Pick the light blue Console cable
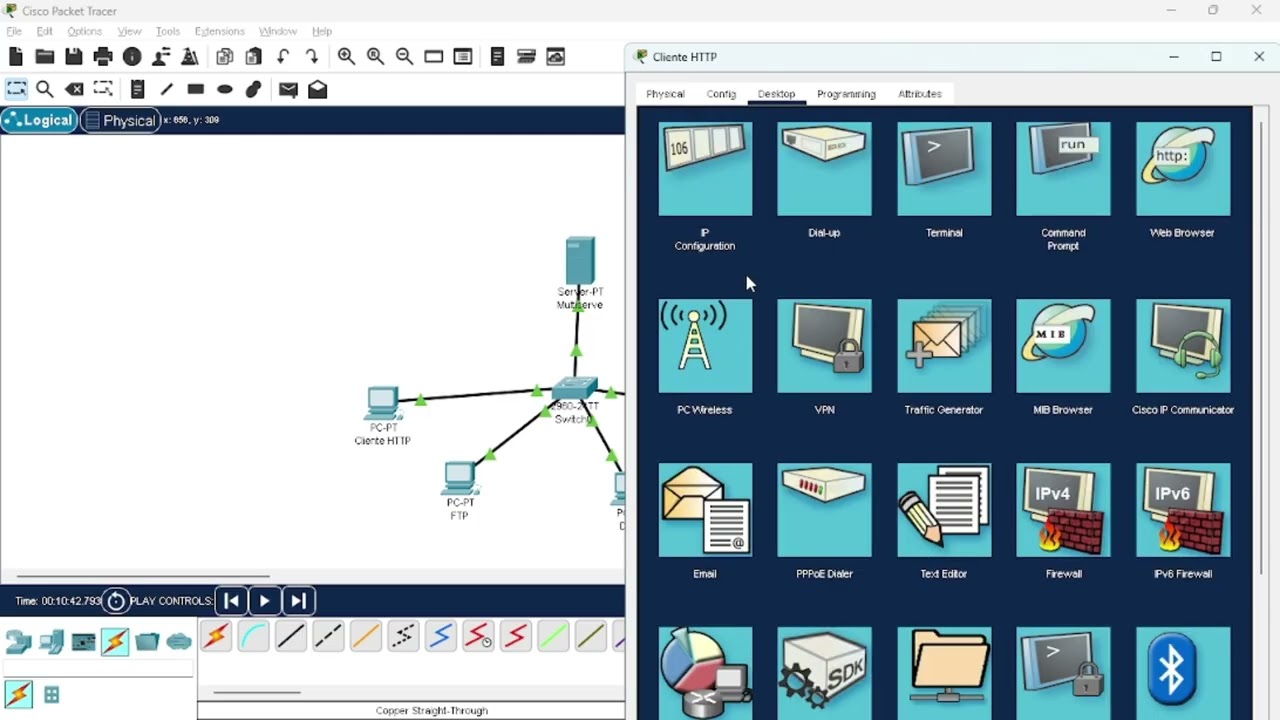Image resolution: width=1280 pixels, height=720 pixels. (x=253, y=636)
